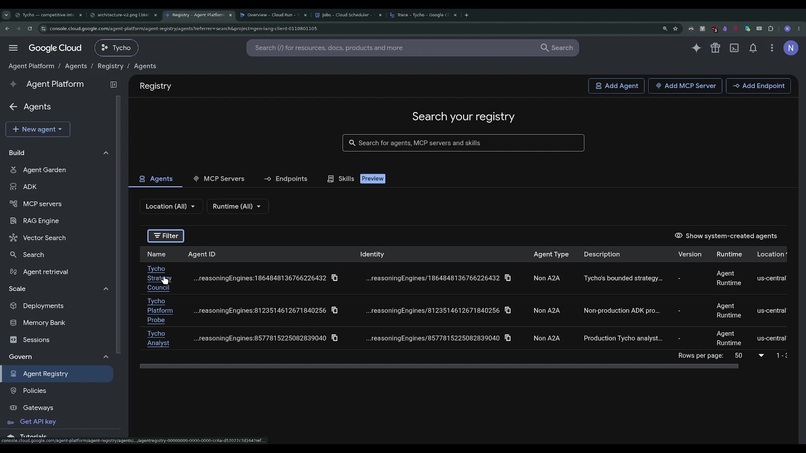
Task: Switch to Overview - Cloud Run browser tab
Action: (272, 15)
